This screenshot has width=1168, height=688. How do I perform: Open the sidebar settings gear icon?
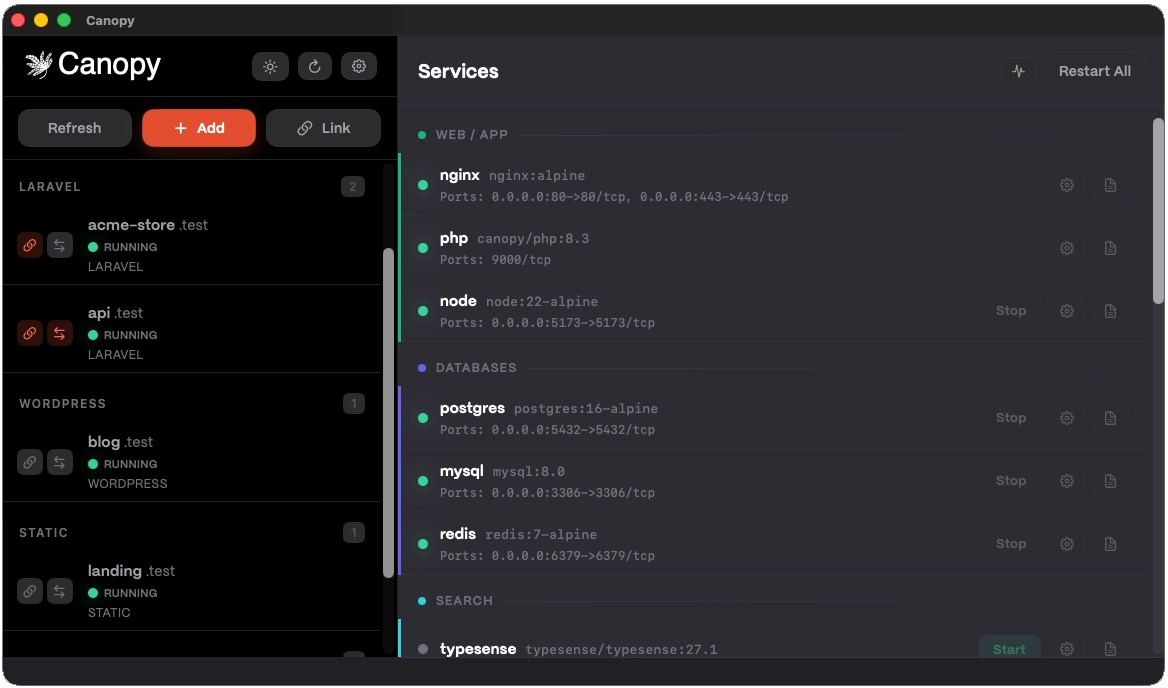359,66
